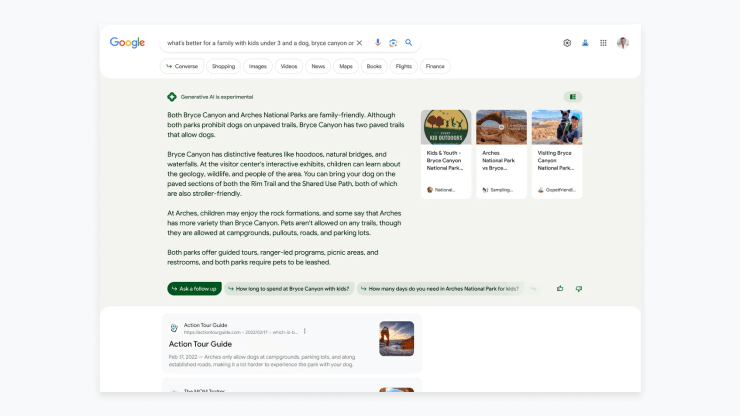Submit search with the magnifying glass icon
Screen dimensions: 740x416
[409, 42]
